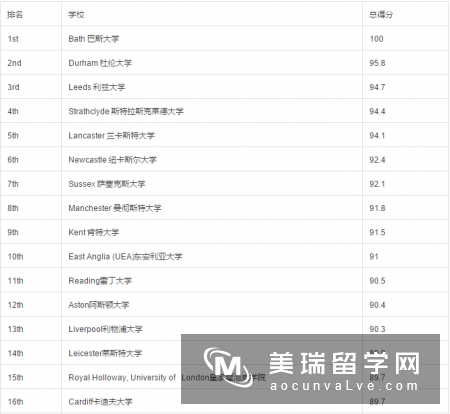Viewport: 450px width, 414px height.
Task: Select the Liverpool 利物浦大学 cell
Action: [212, 329]
